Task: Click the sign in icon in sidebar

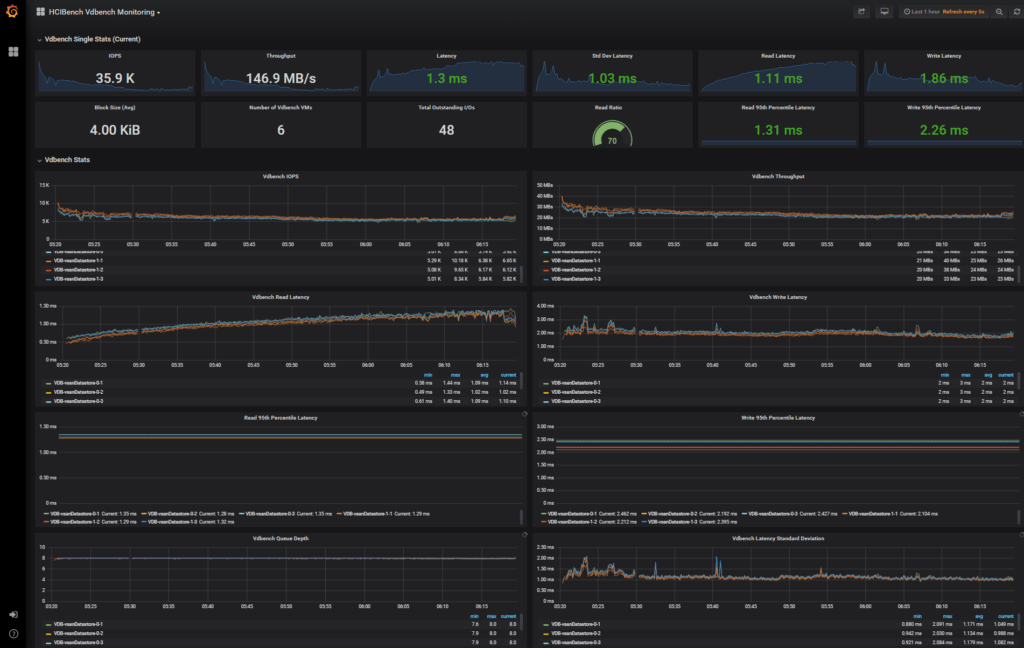Action: click(13, 614)
